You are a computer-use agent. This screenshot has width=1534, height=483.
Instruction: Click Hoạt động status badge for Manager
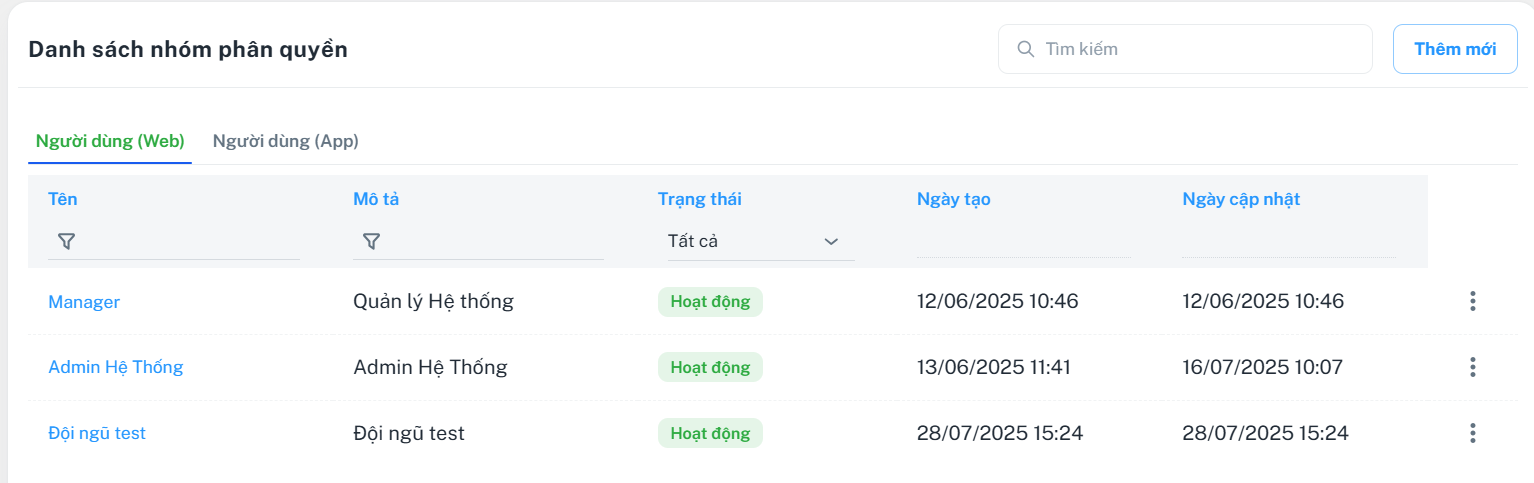tap(710, 301)
